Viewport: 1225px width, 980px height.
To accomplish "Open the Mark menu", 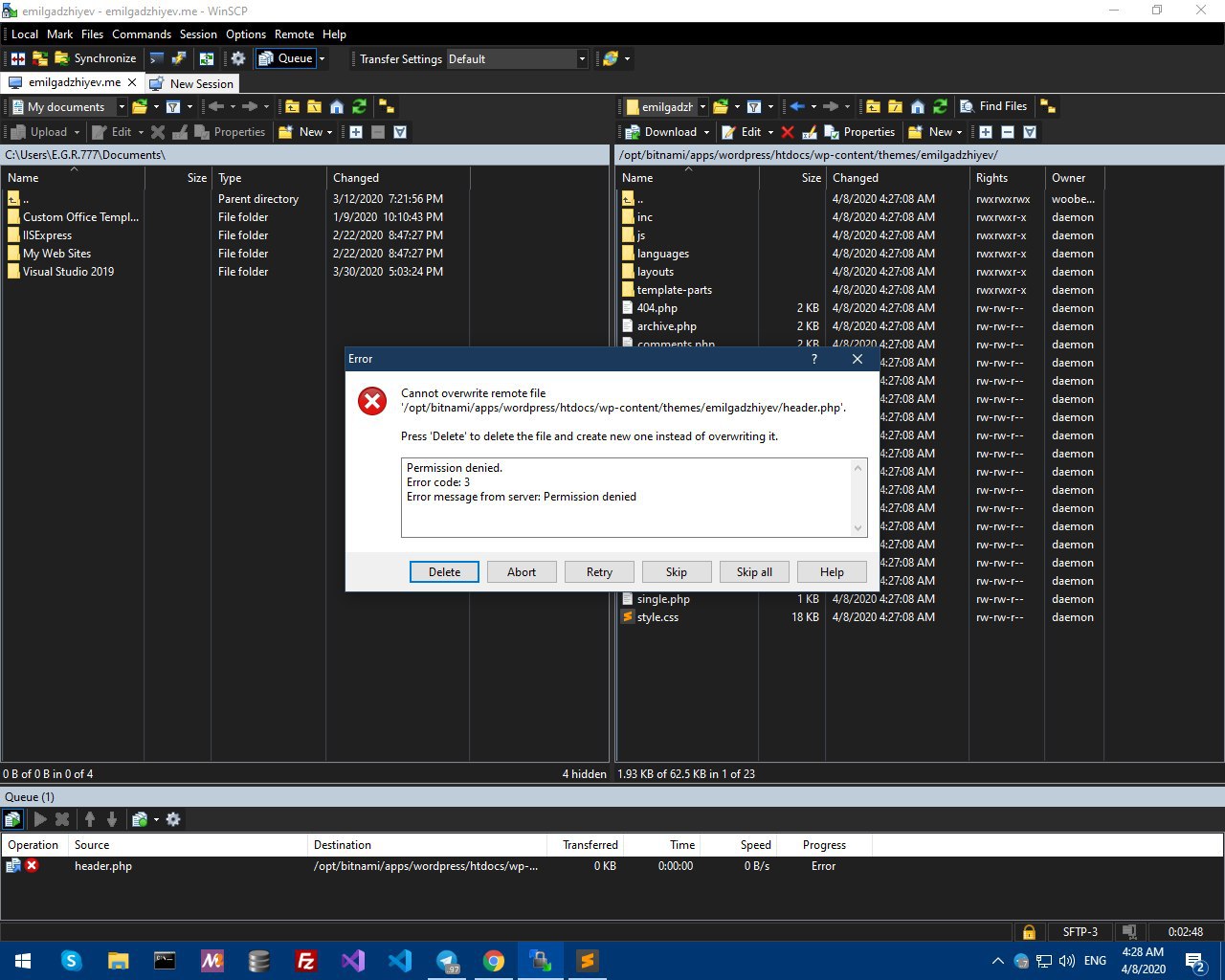I will (59, 33).
